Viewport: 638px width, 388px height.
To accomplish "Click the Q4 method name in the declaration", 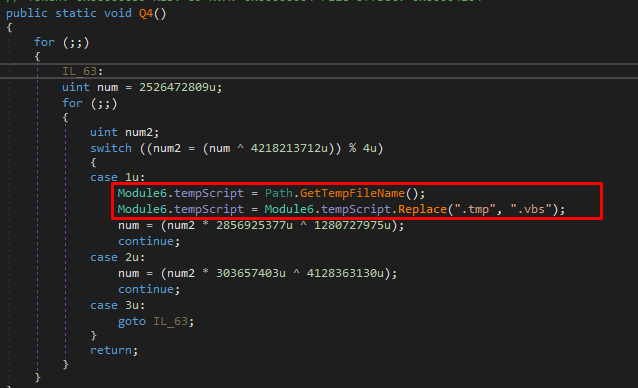I will click(146, 13).
